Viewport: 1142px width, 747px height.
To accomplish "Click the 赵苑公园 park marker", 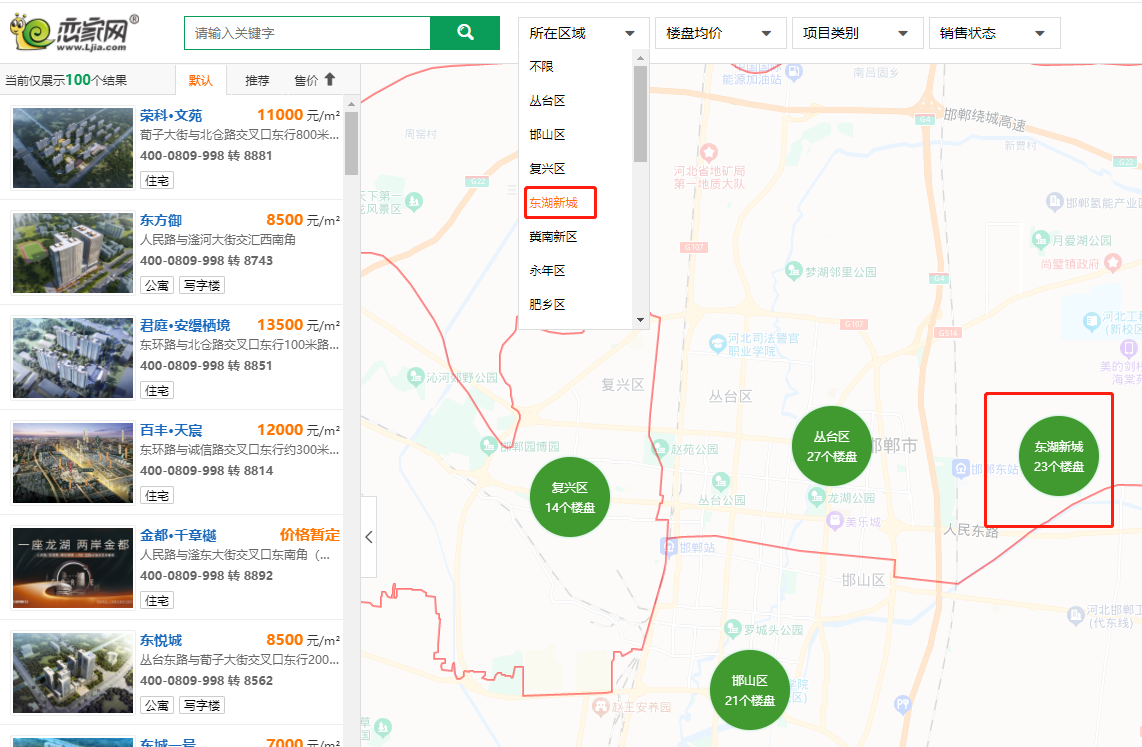I will (660, 448).
